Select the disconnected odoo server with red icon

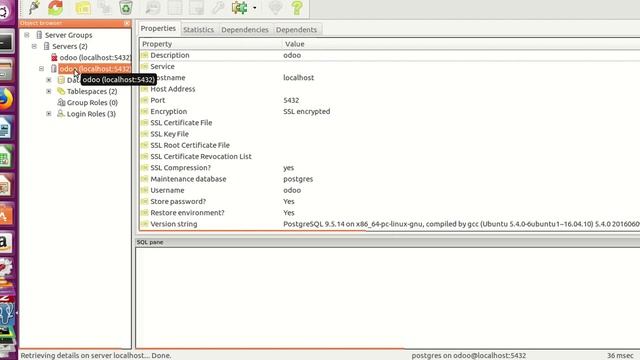95,58
